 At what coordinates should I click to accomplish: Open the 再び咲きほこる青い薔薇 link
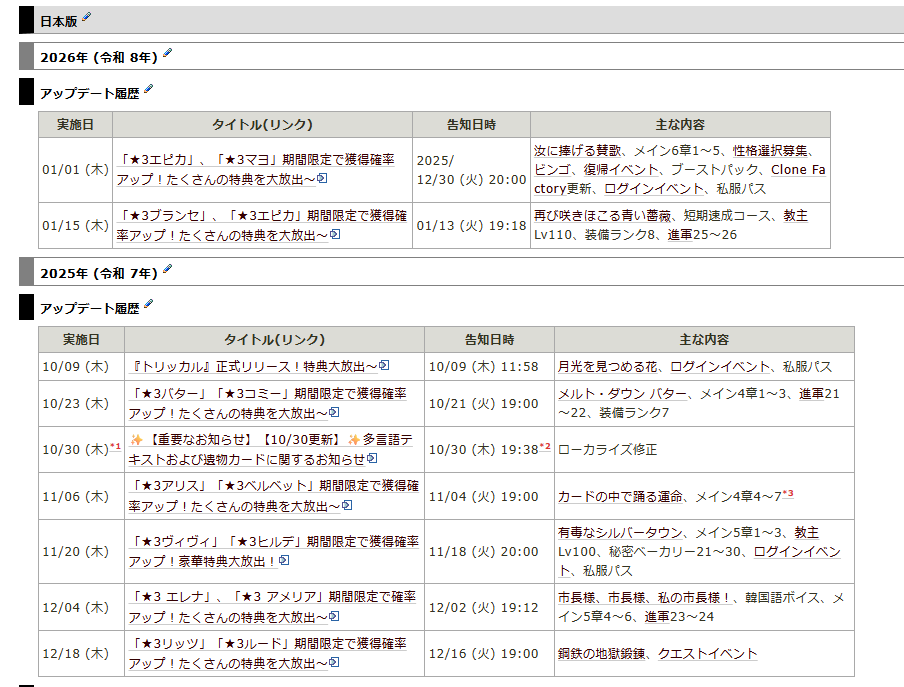(x=604, y=216)
